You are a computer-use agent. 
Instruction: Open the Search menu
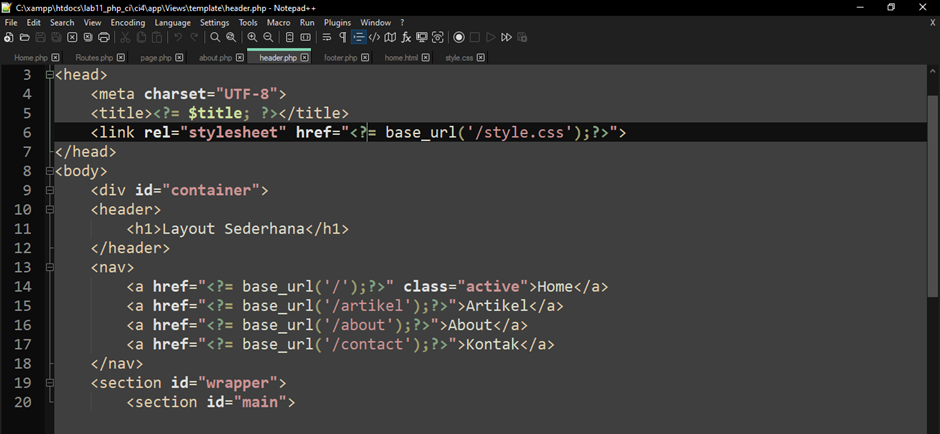[62, 23]
